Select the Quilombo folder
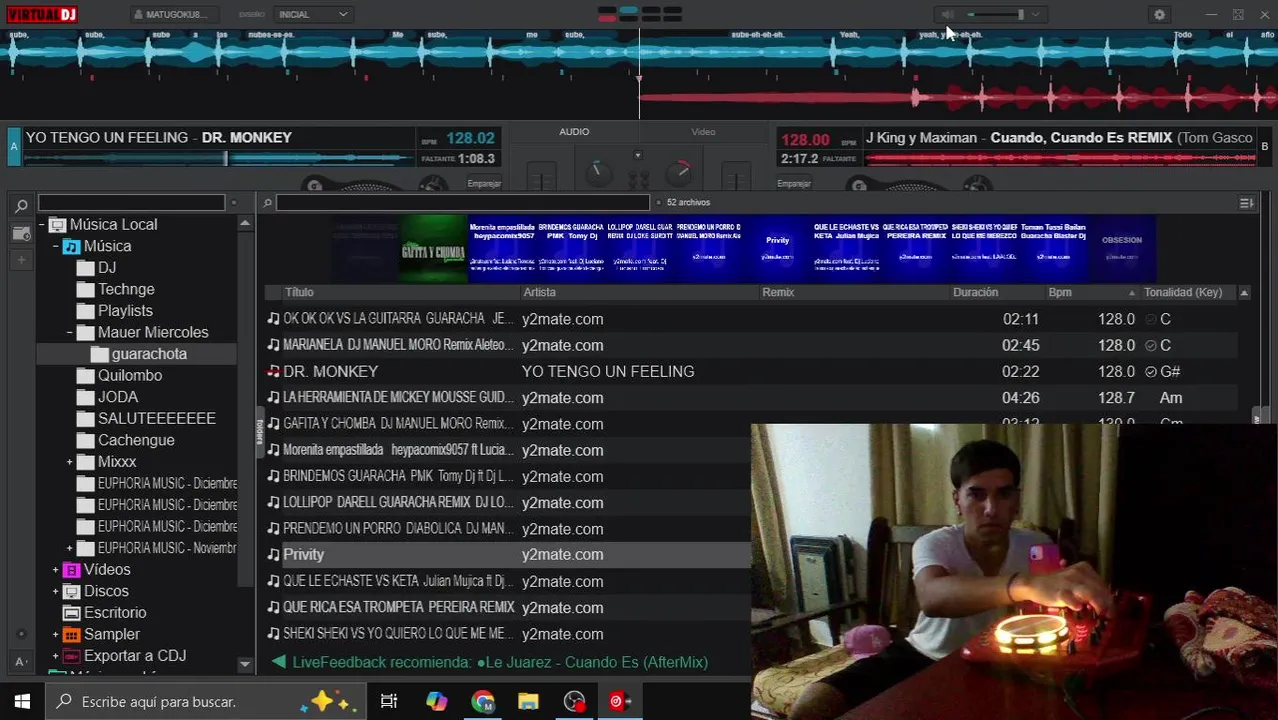Image resolution: width=1278 pixels, height=720 pixels. point(130,375)
